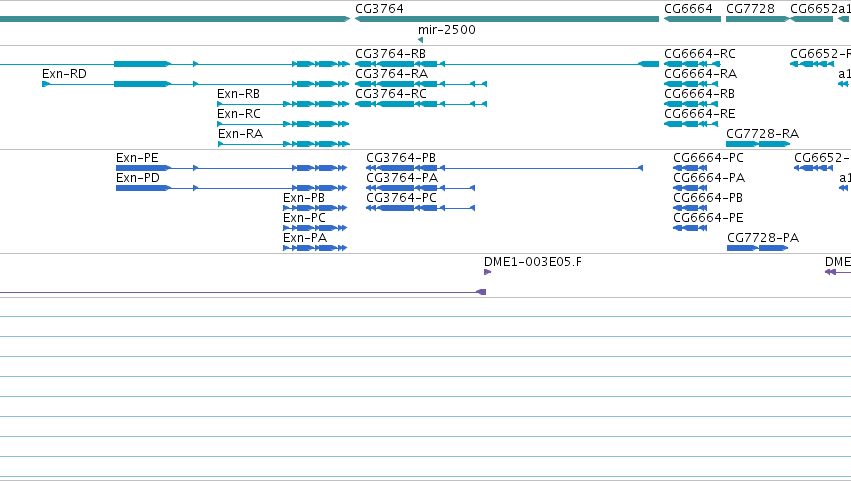
Task: Select transcript CG6664-RC
Action: tap(693, 64)
